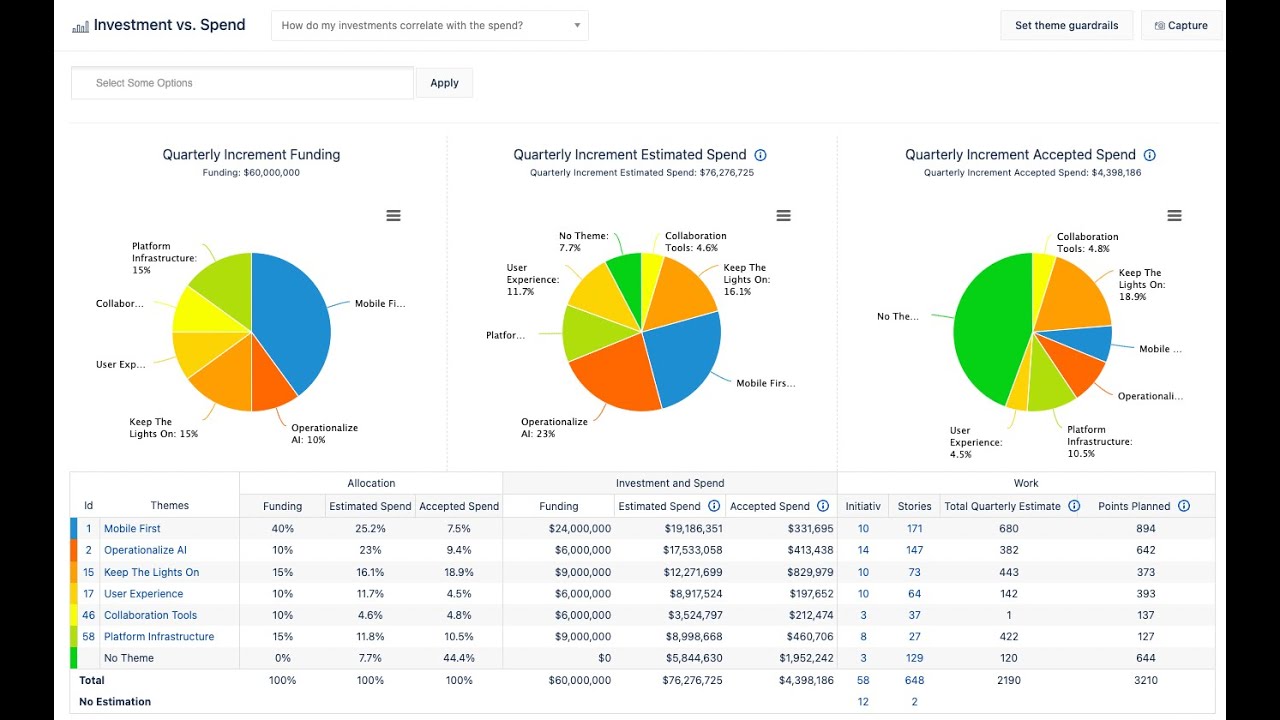The image size is (1280, 720).
Task: Click points planned total 3210
Action: [x=1146, y=680]
